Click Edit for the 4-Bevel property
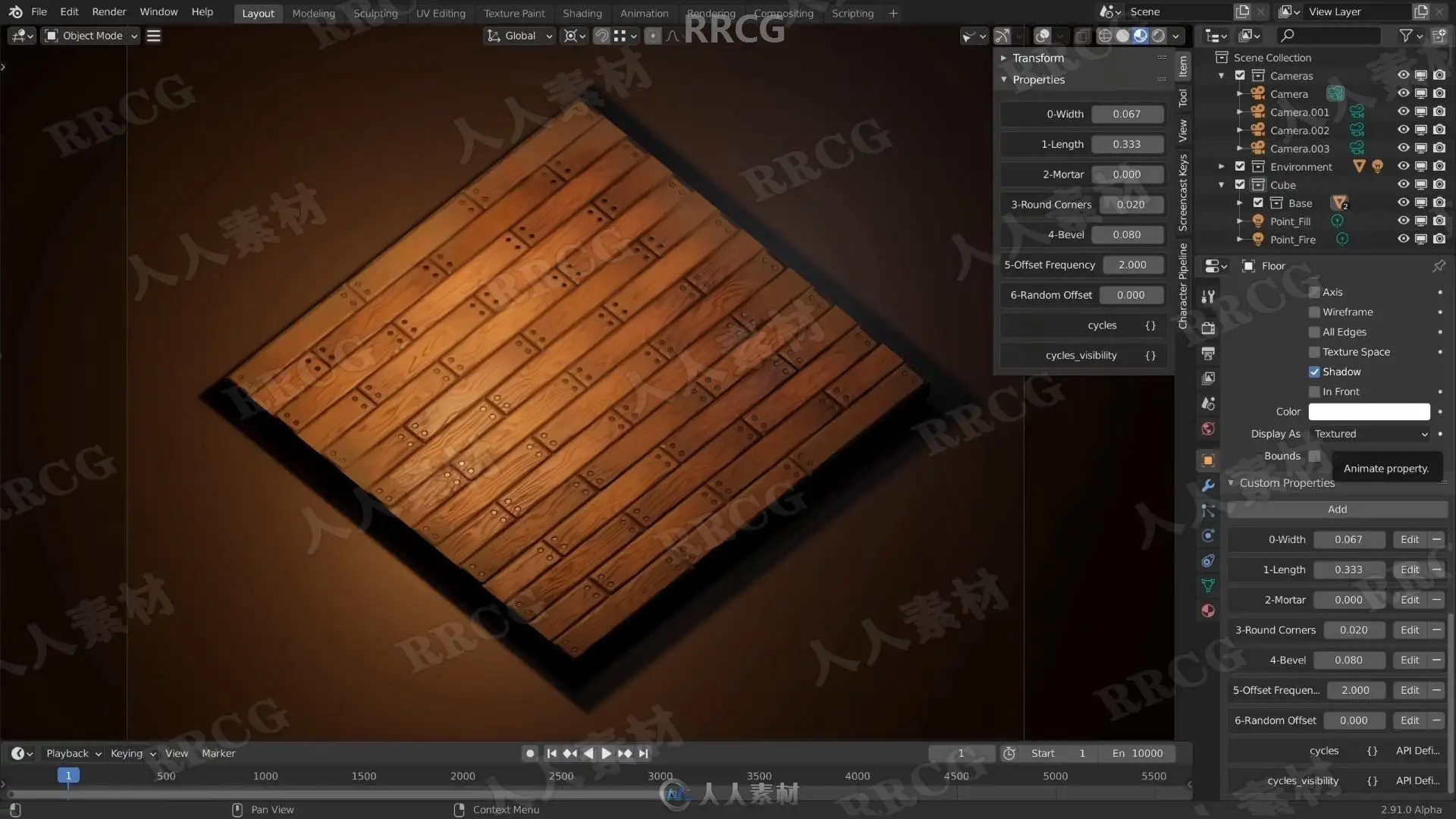Screen dimensions: 1456x819 pos(1409,660)
